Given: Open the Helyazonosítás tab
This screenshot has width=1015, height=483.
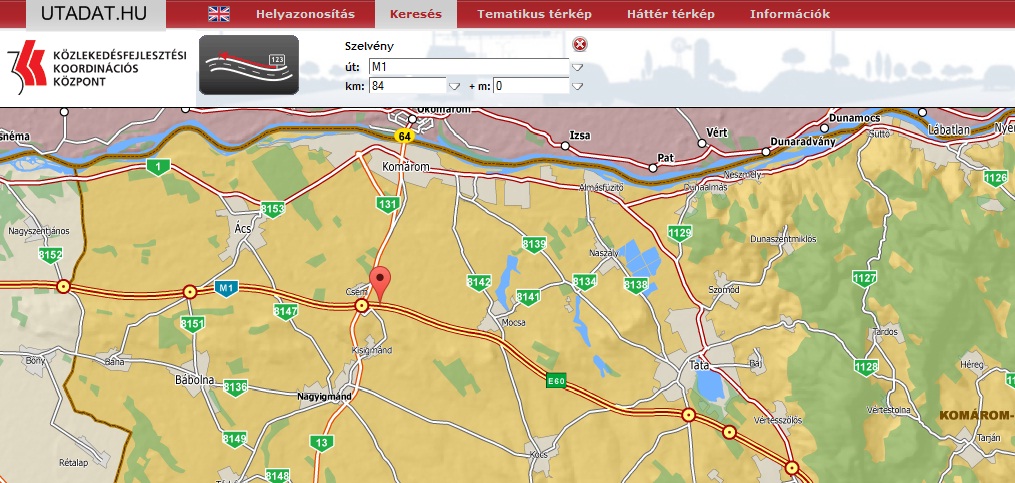Looking at the screenshot, I should [x=305, y=14].
